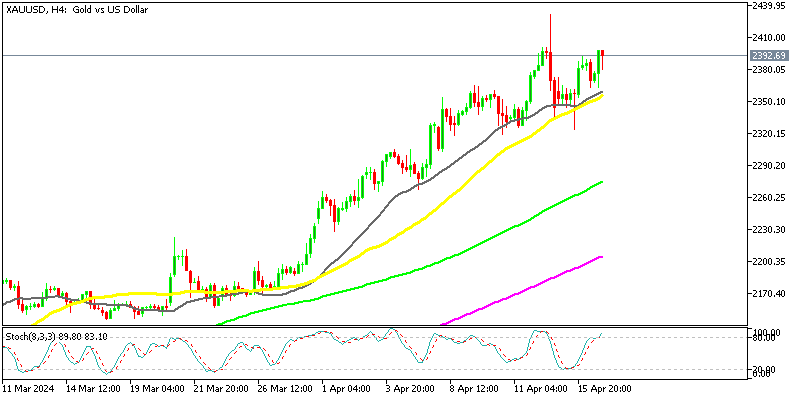The height and width of the screenshot is (400, 800).
Task: Click the tall red wick at the chart high
Action: (x=550, y=25)
